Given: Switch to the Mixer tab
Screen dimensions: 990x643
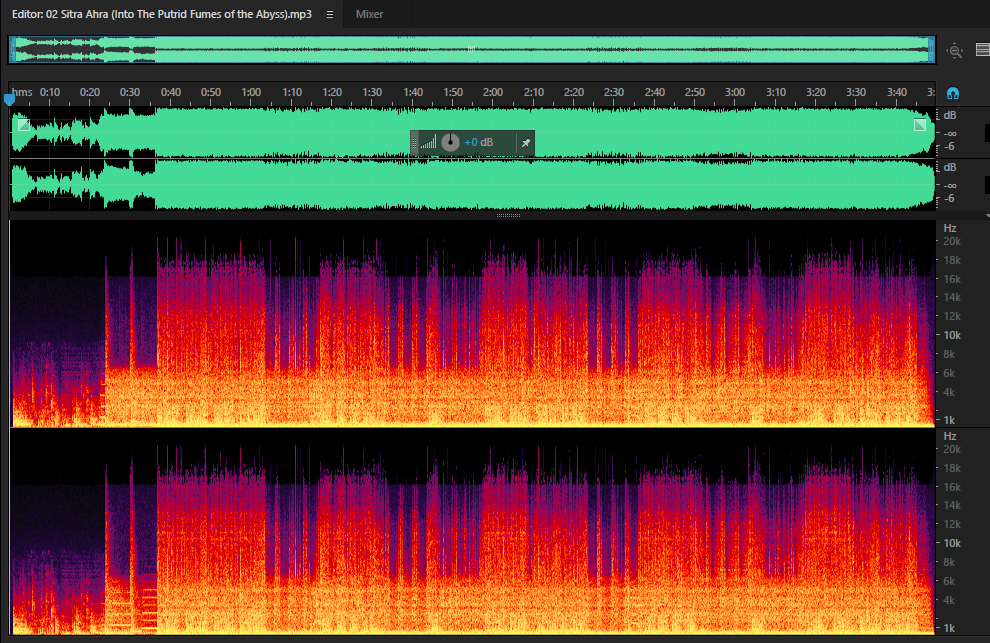Looking at the screenshot, I should (369, 14).
